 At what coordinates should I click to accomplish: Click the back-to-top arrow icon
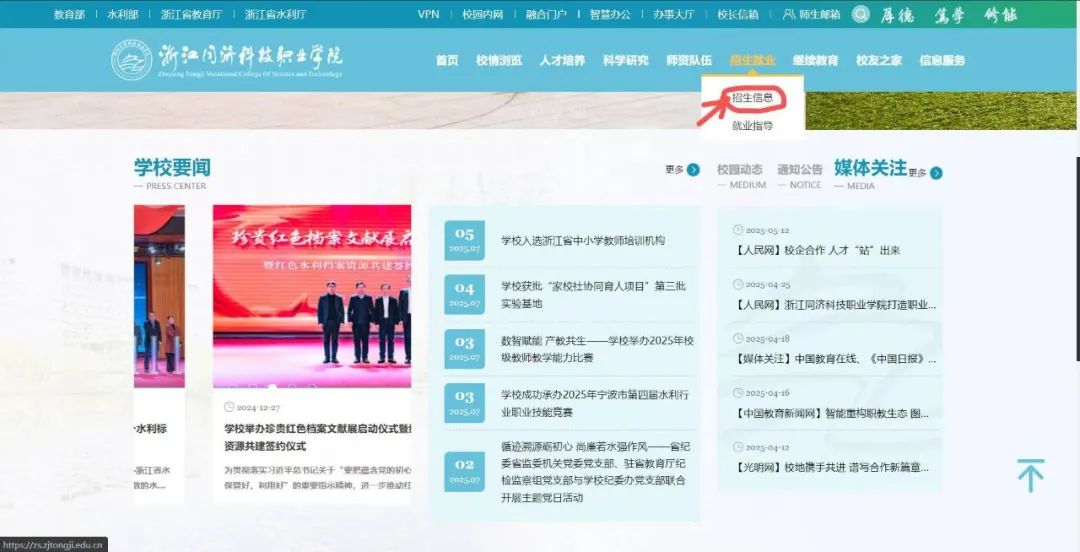click(x=1030, y=475)
